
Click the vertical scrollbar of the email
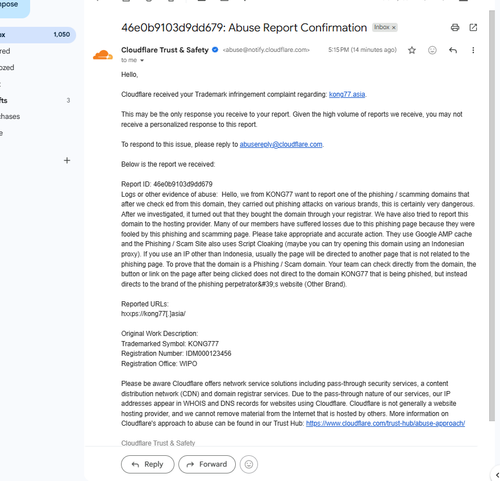[492, 215]
